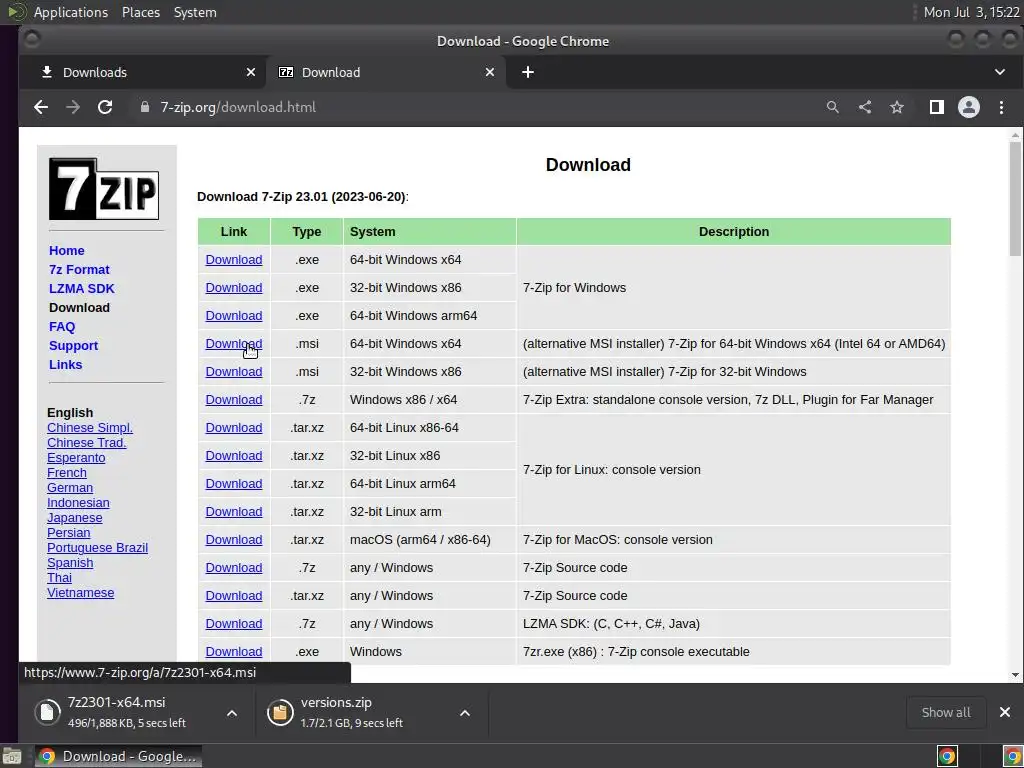Viewport: 1024px width, 768px height.
Task: Click the 7z2301-x64.msi file icon in download bar
Action: point(47,712)
